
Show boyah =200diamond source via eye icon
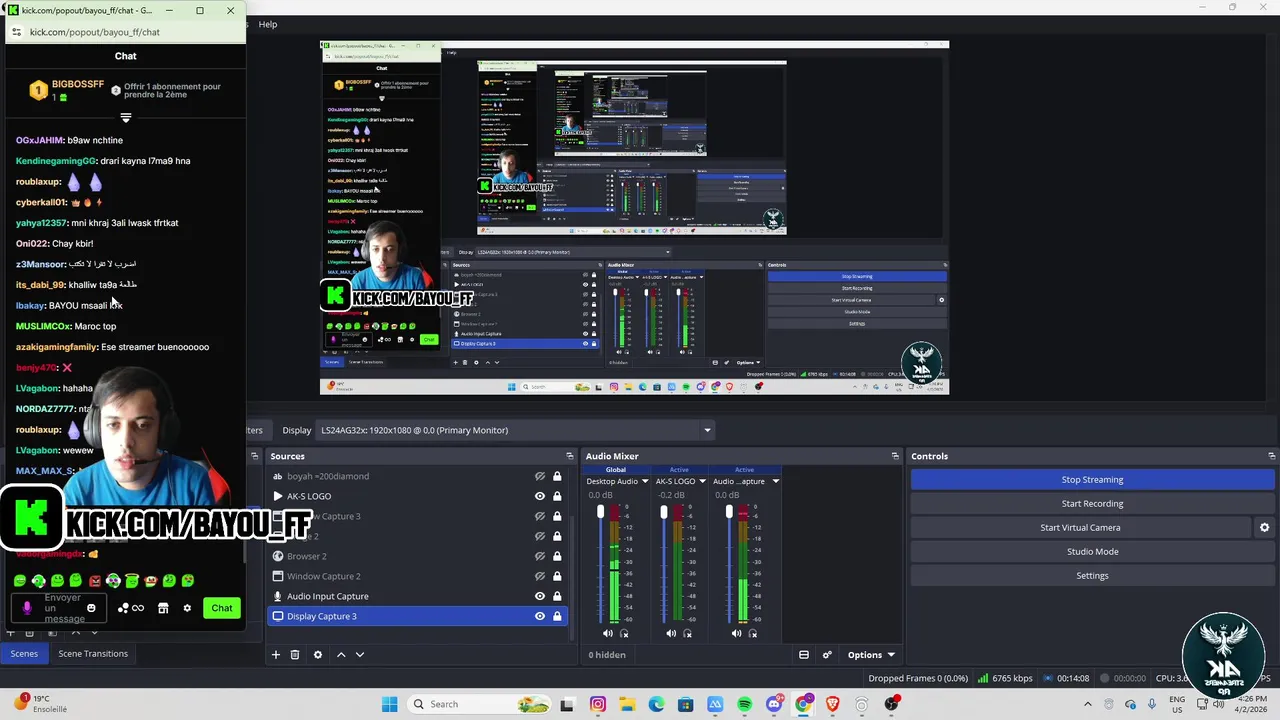click(540, 476)
